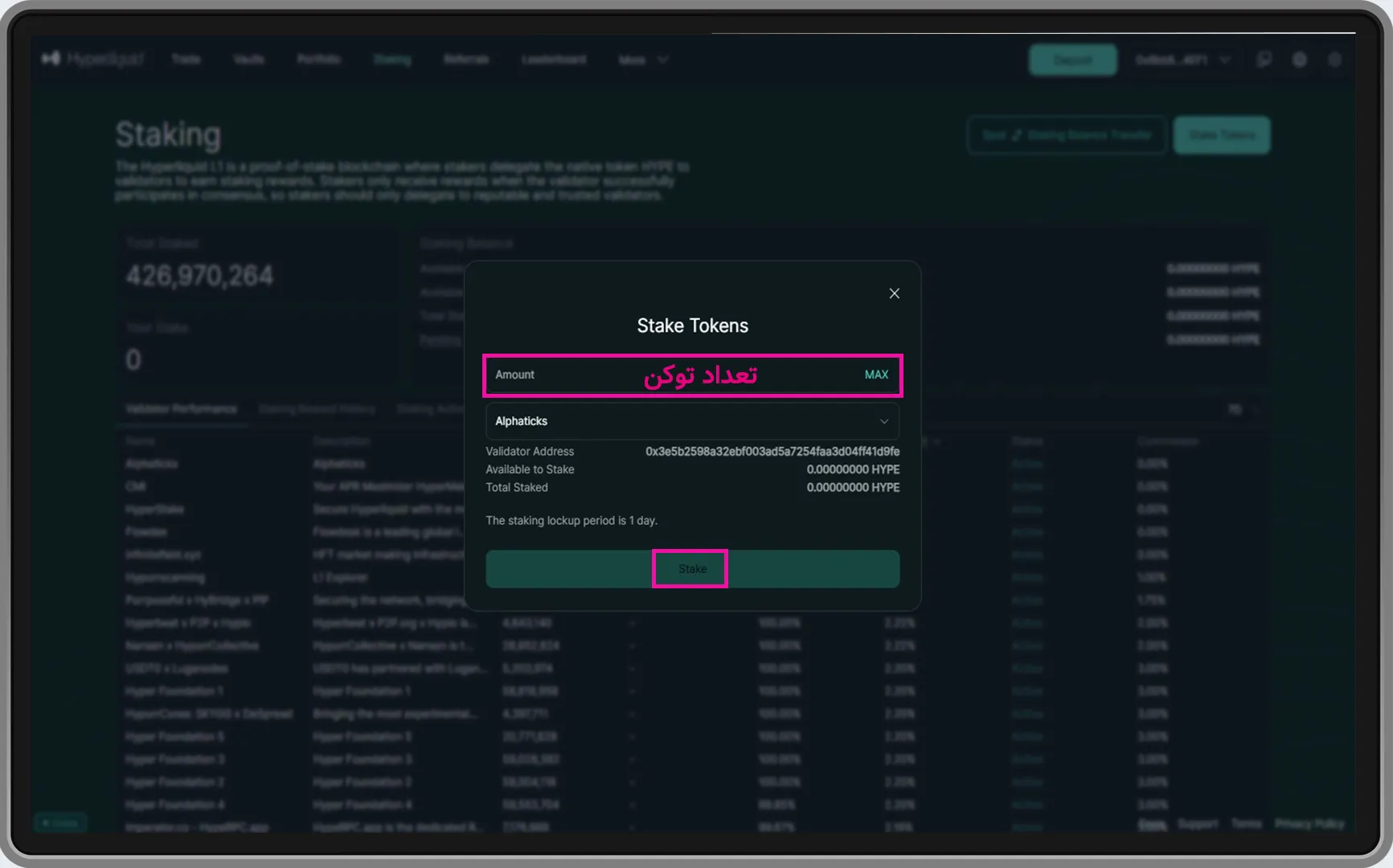1393x868 pixels.
Task: Click the green Deposit button
Action: click(x=1072, y=60)
